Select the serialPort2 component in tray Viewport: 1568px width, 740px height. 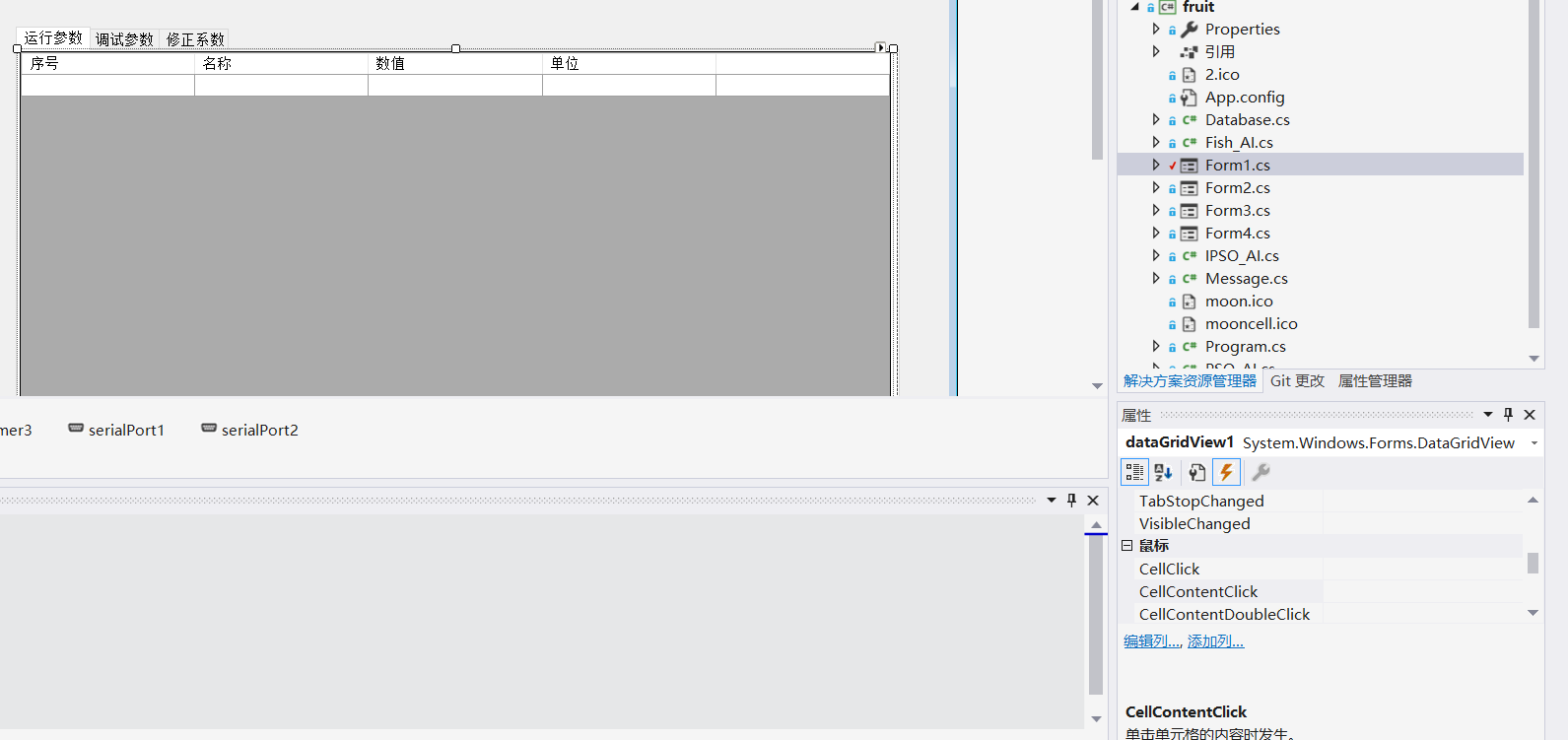249,430
